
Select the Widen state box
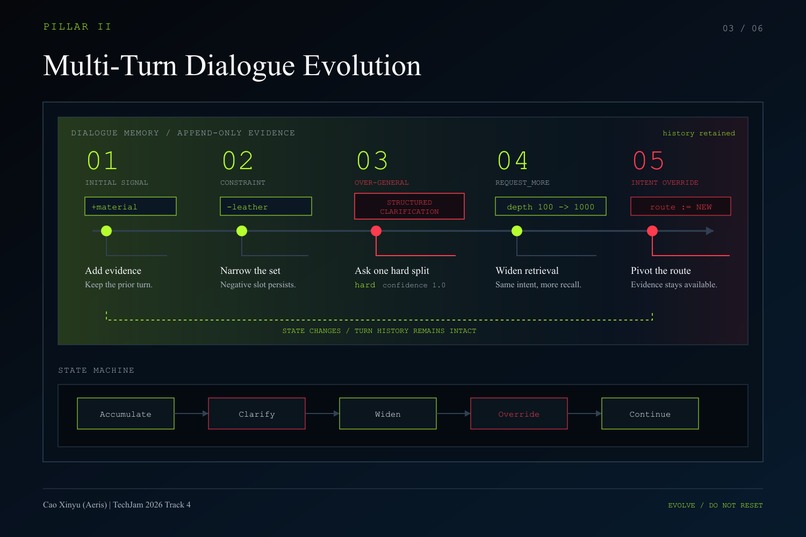pyautogui.click(x=388, y=414)
